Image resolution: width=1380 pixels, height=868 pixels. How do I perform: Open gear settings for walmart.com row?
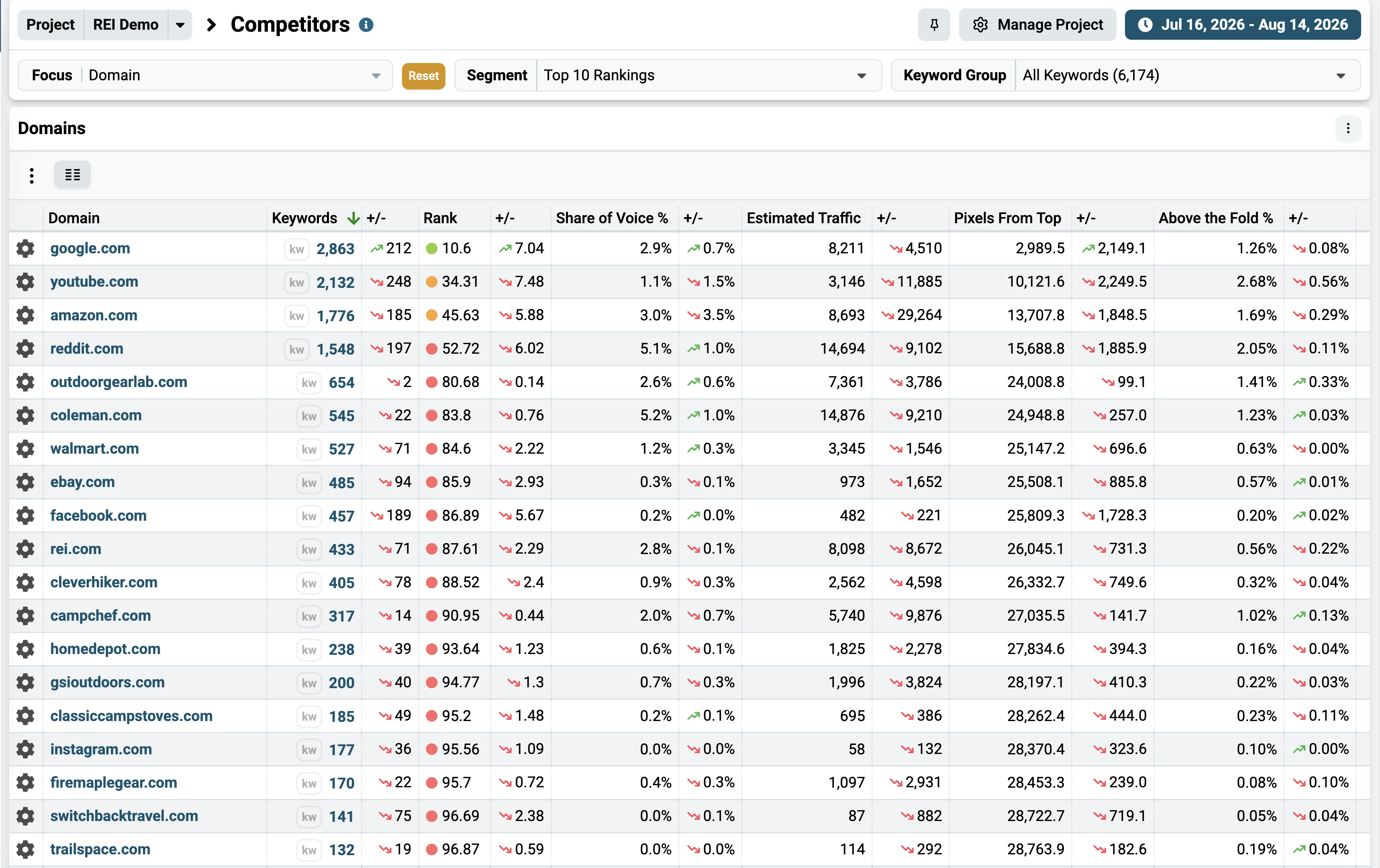(25, 448)
